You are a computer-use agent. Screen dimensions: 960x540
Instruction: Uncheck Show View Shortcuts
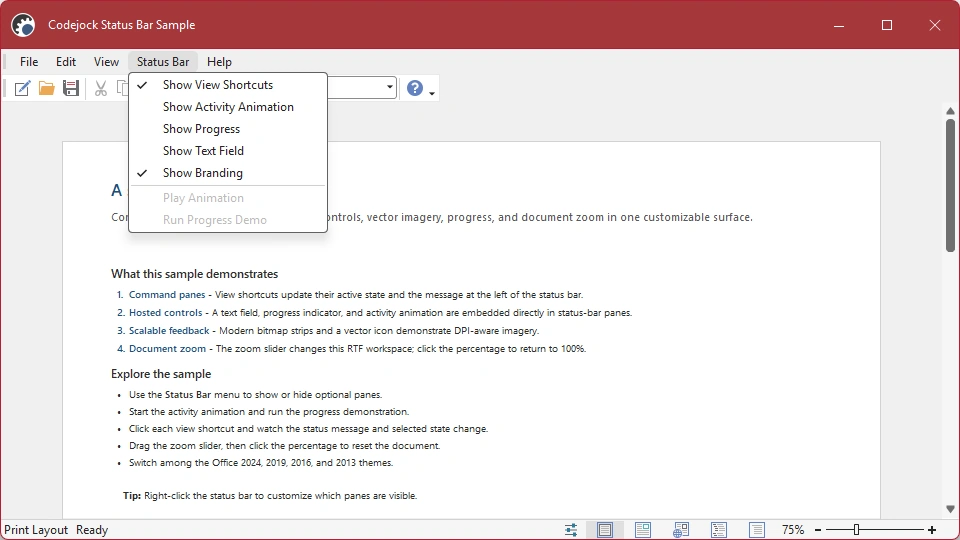tap(228, 85)
